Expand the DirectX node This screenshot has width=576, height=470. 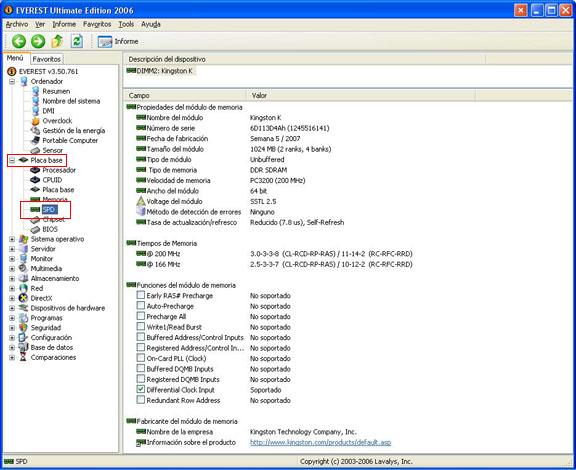pyautogui.click(x=12, y=298)
